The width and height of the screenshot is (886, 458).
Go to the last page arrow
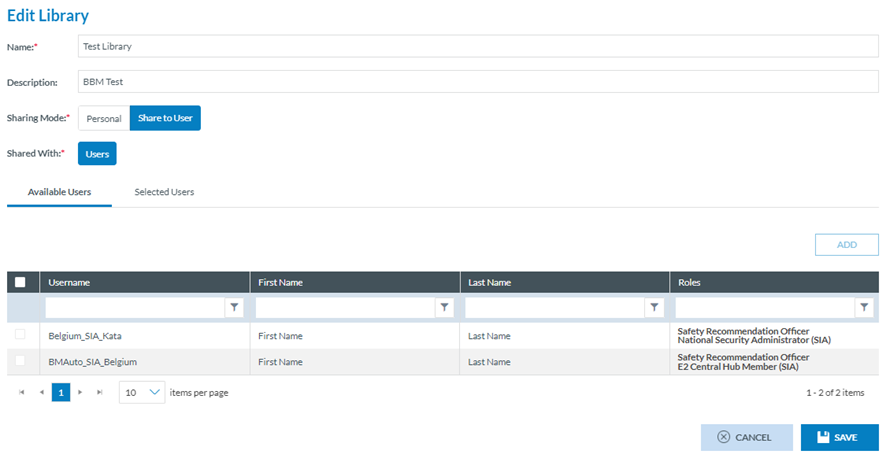click(99, 393)
